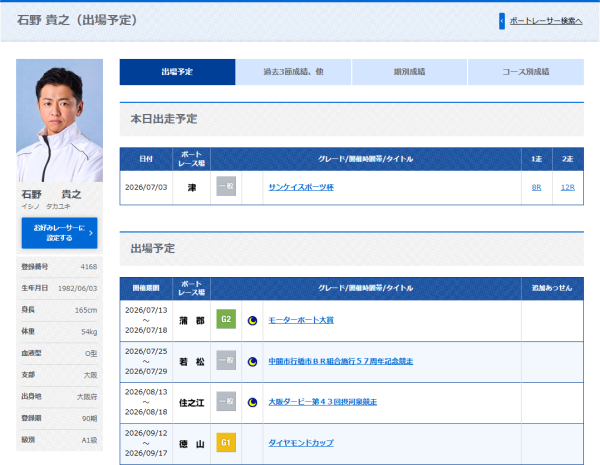Viewport: 600px width, 465px height.
Task: Click the 一般 grade badge in Wakamatsu row
Action: pos(226,360)
